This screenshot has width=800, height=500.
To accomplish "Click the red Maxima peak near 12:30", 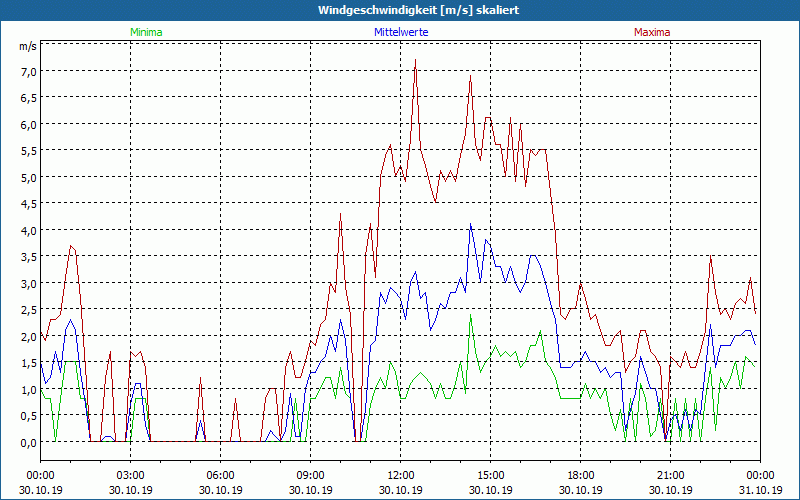I will pos(416,60).
